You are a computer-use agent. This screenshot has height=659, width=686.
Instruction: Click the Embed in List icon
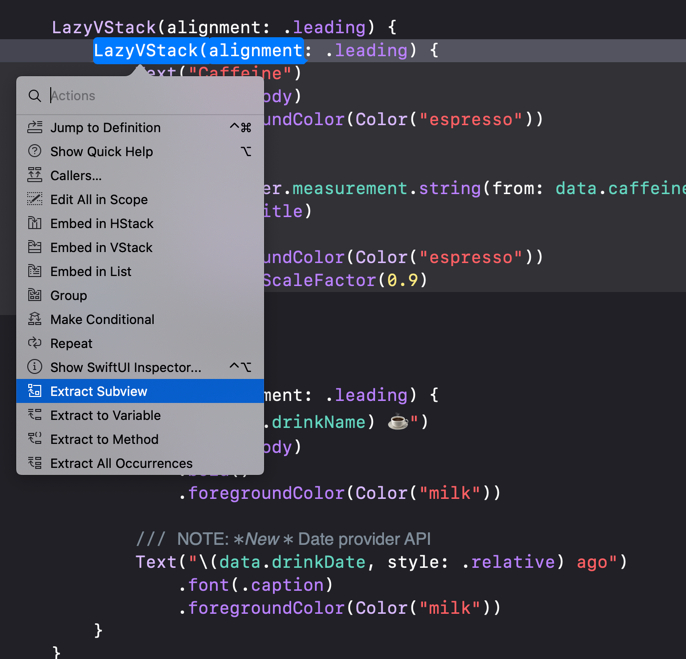tap(35, 271)
